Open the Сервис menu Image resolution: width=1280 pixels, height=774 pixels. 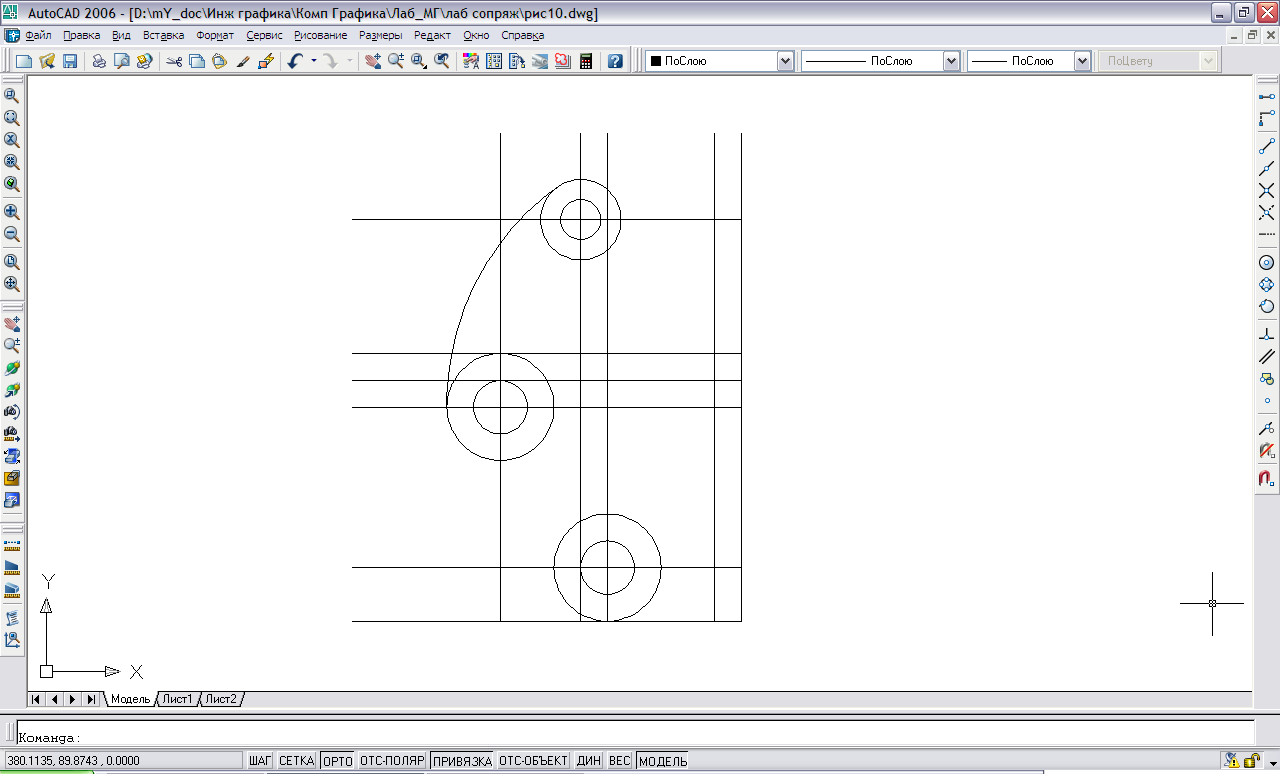264,35
